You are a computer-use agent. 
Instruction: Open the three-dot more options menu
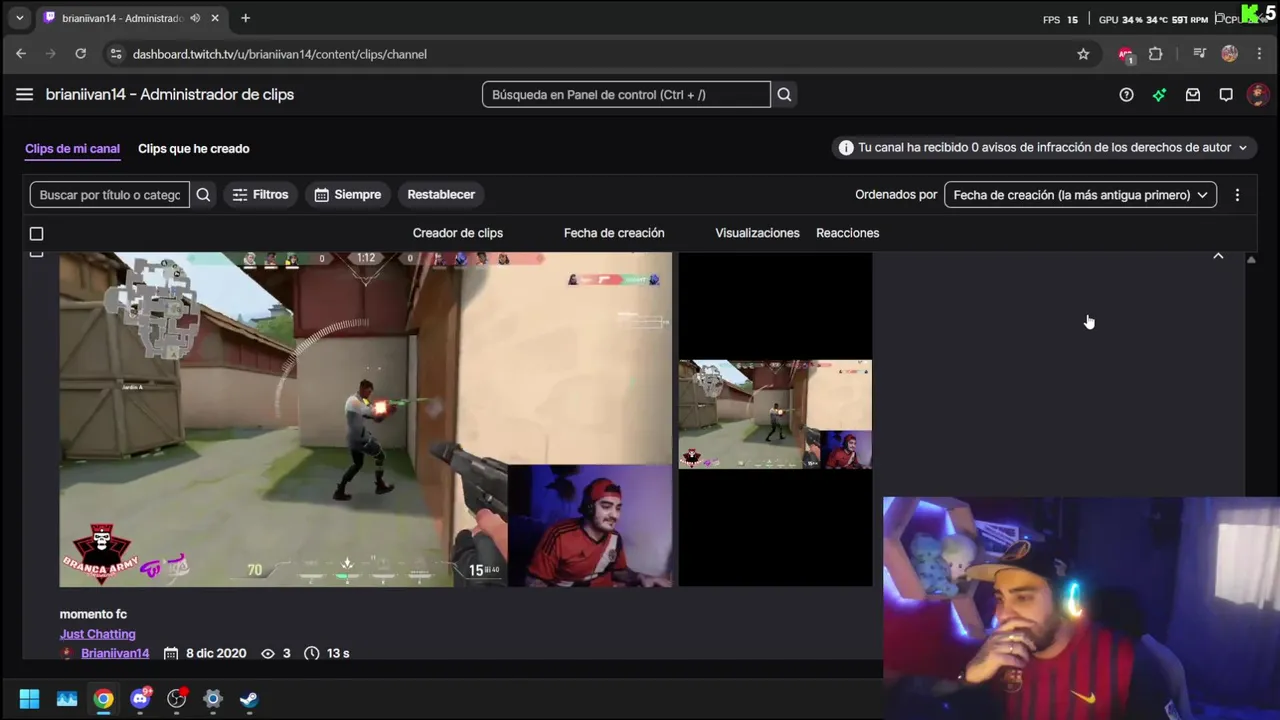[x=1237, y=195]
